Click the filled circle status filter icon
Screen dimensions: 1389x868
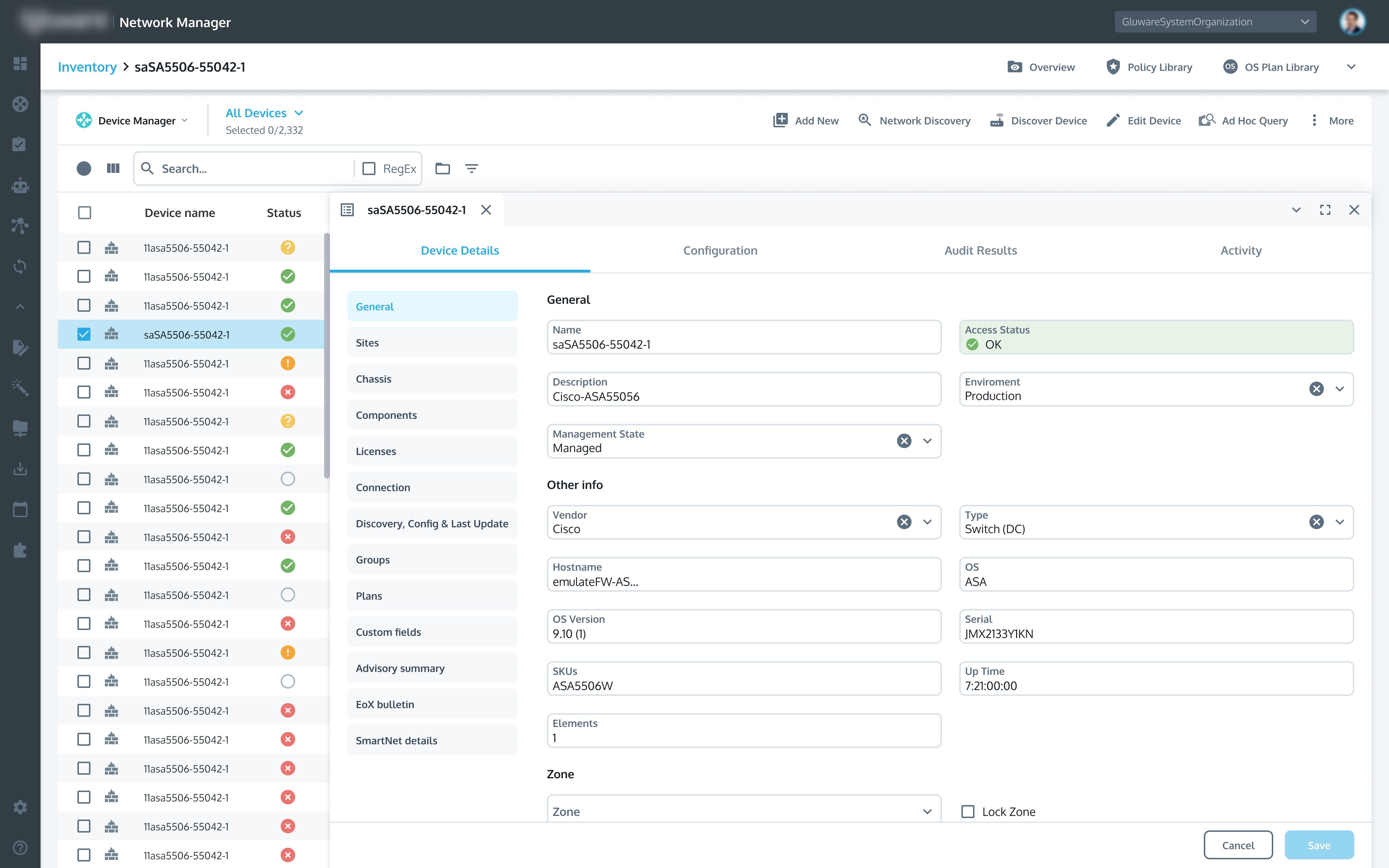click(x=84, y=168)
